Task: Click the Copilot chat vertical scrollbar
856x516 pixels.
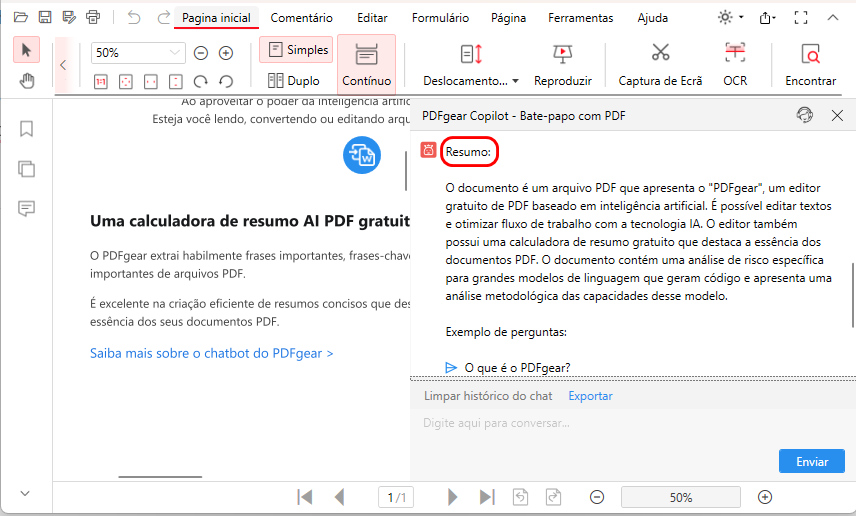Action: tap(853, 295)
